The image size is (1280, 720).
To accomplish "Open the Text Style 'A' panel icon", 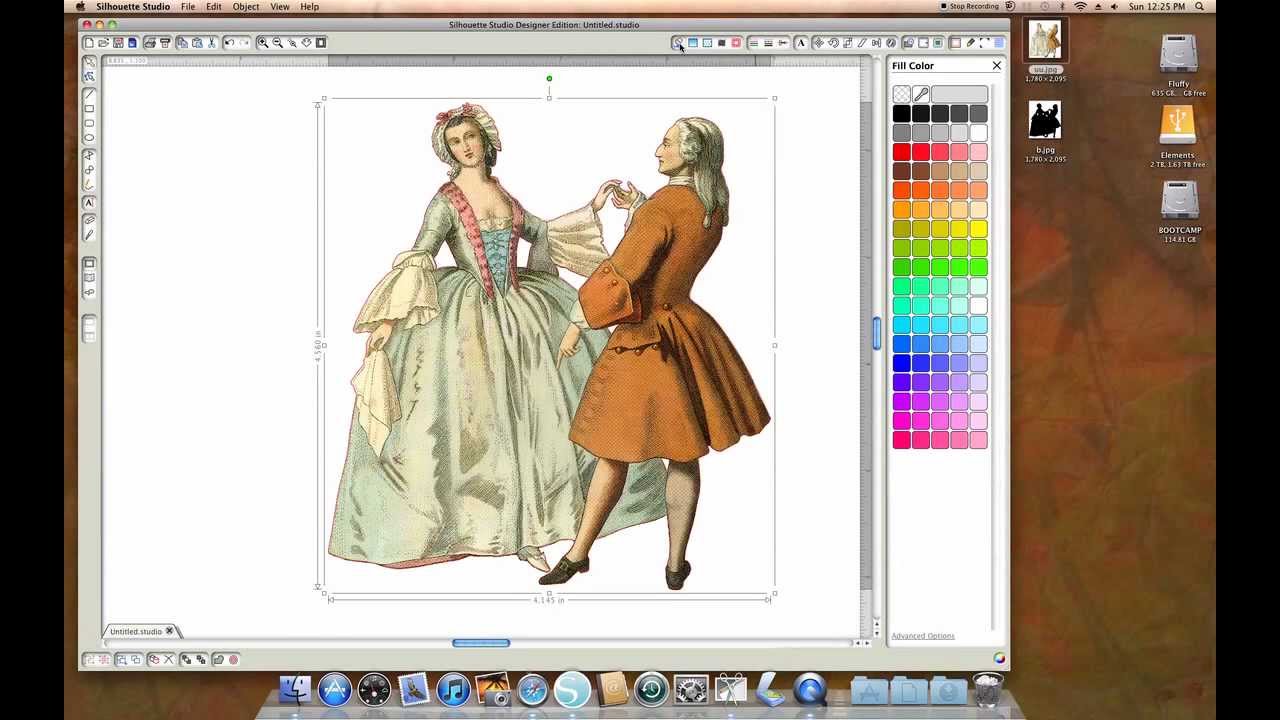I will coord(800,42).
